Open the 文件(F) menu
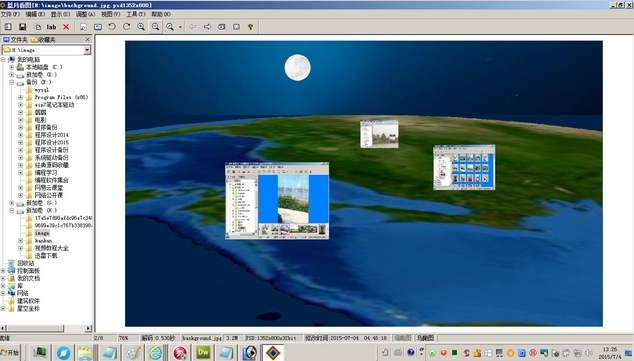 [10, 14]
